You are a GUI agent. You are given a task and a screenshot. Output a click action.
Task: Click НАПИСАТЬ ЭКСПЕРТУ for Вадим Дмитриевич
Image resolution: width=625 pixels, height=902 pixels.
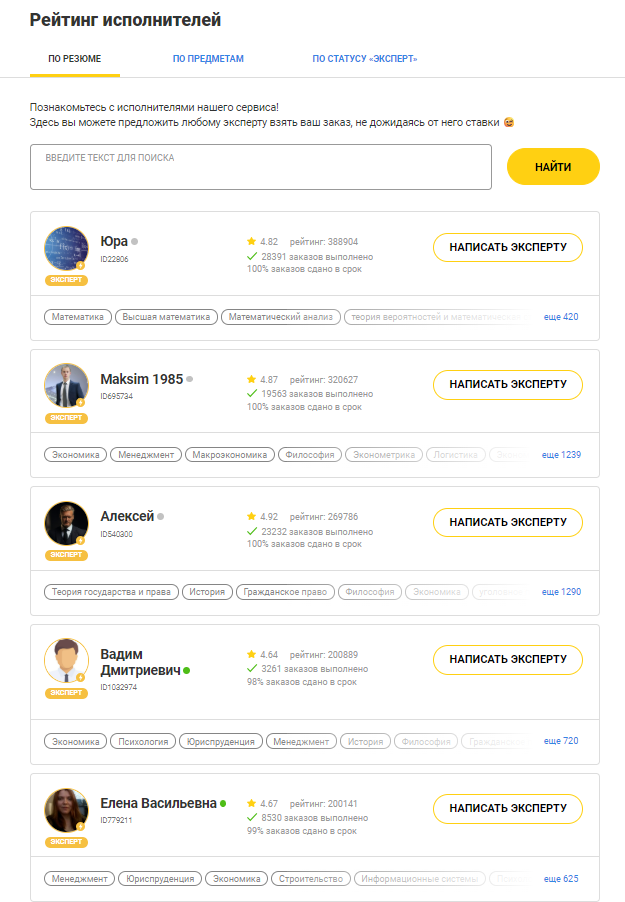pyautogui.click(x=508, y=659)
